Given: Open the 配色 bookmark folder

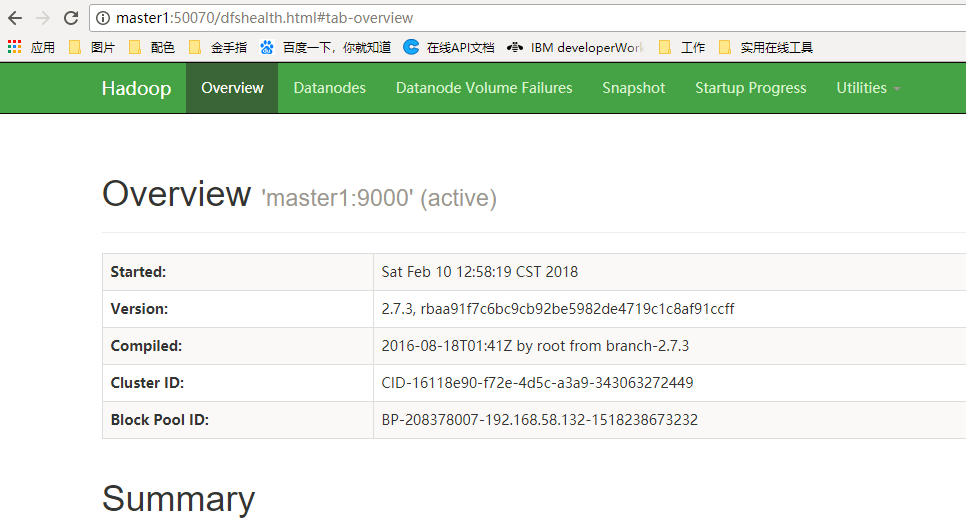Looking at the screenshot, I should click(x=152, y=47).
